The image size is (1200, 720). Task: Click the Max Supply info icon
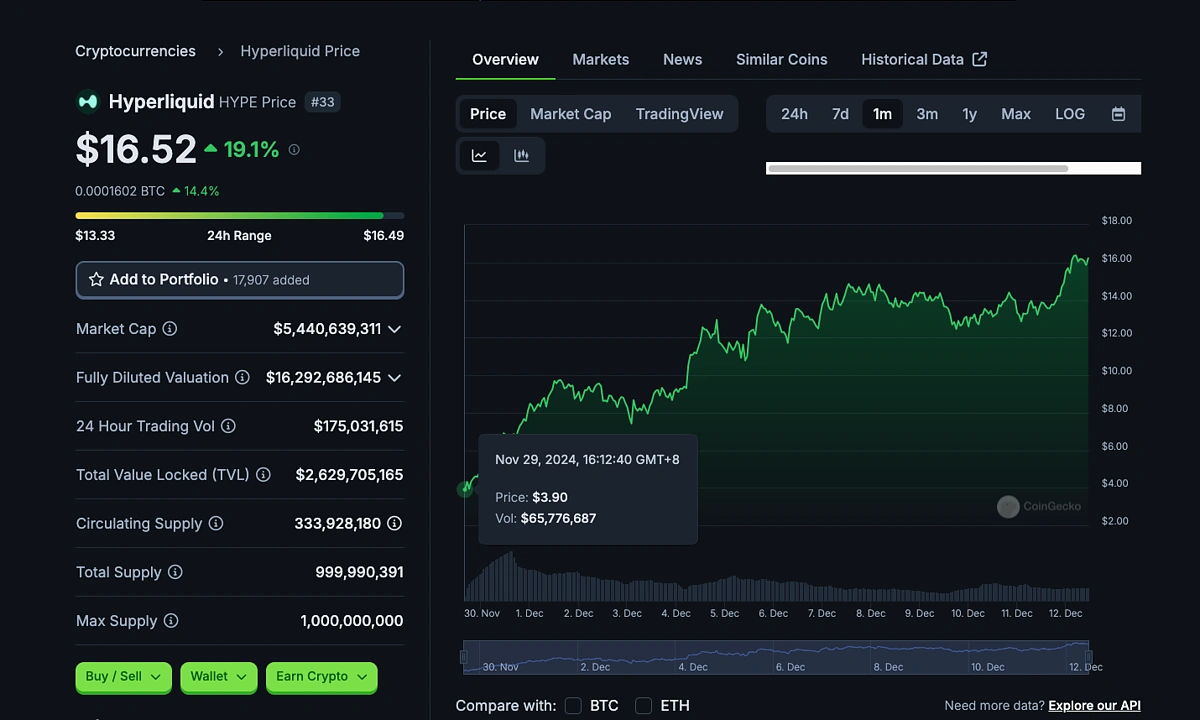[171, 621]
